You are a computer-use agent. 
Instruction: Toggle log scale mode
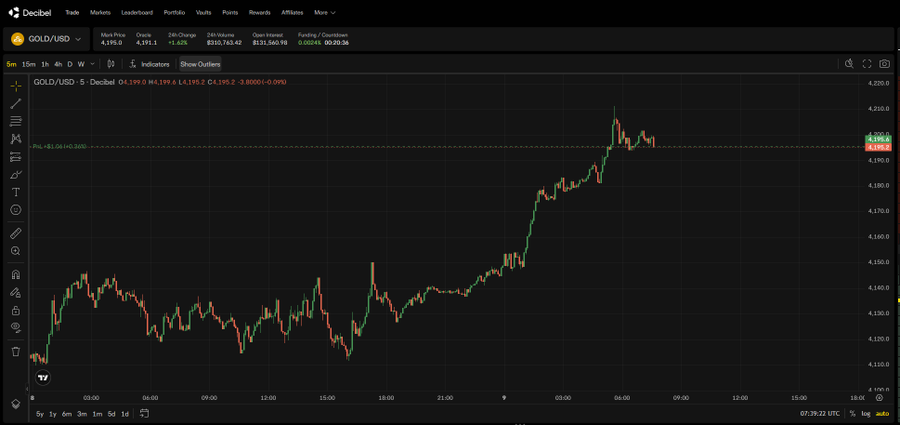866,414
